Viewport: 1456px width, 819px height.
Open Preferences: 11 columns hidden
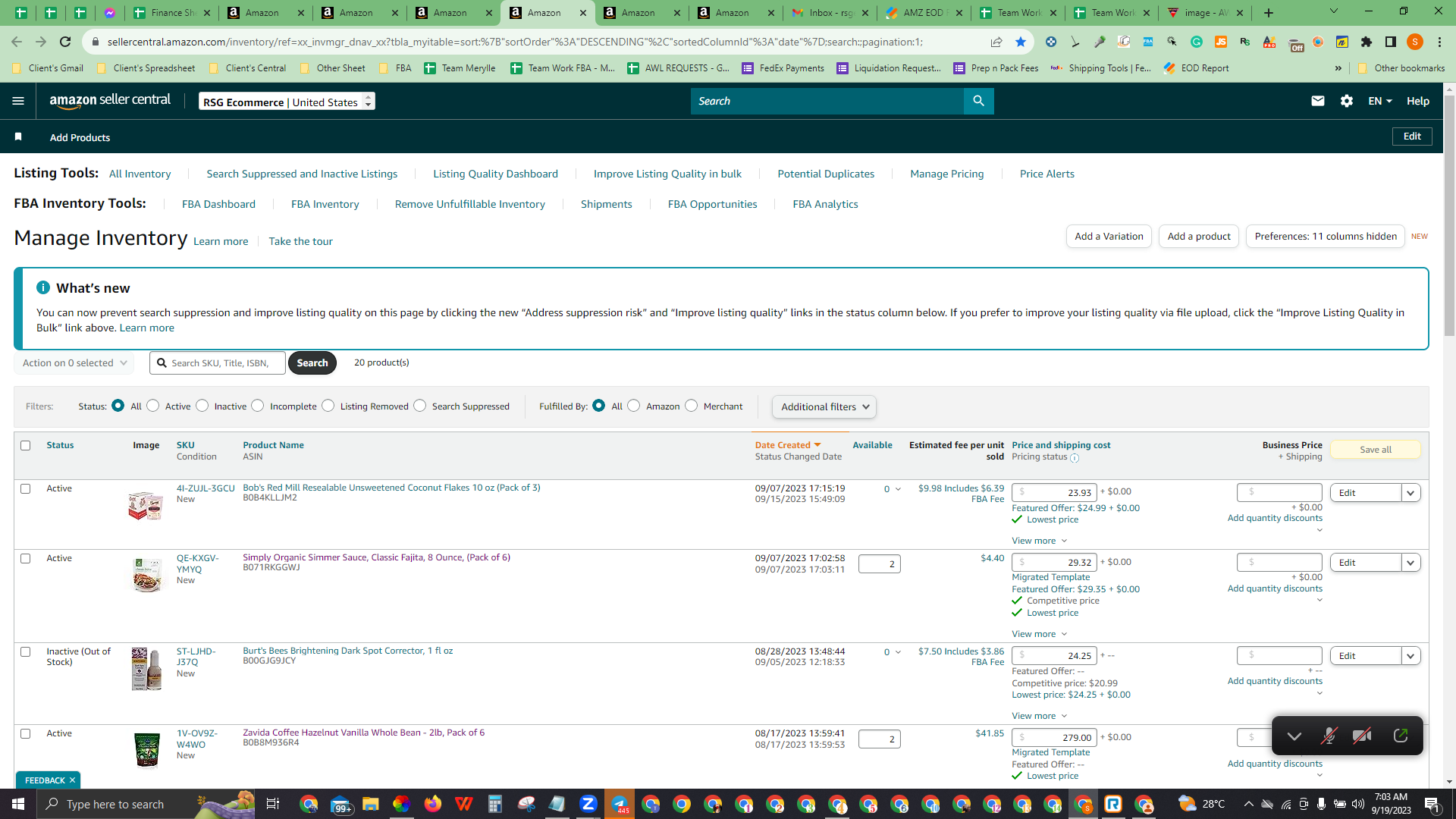click(1326, 237)
